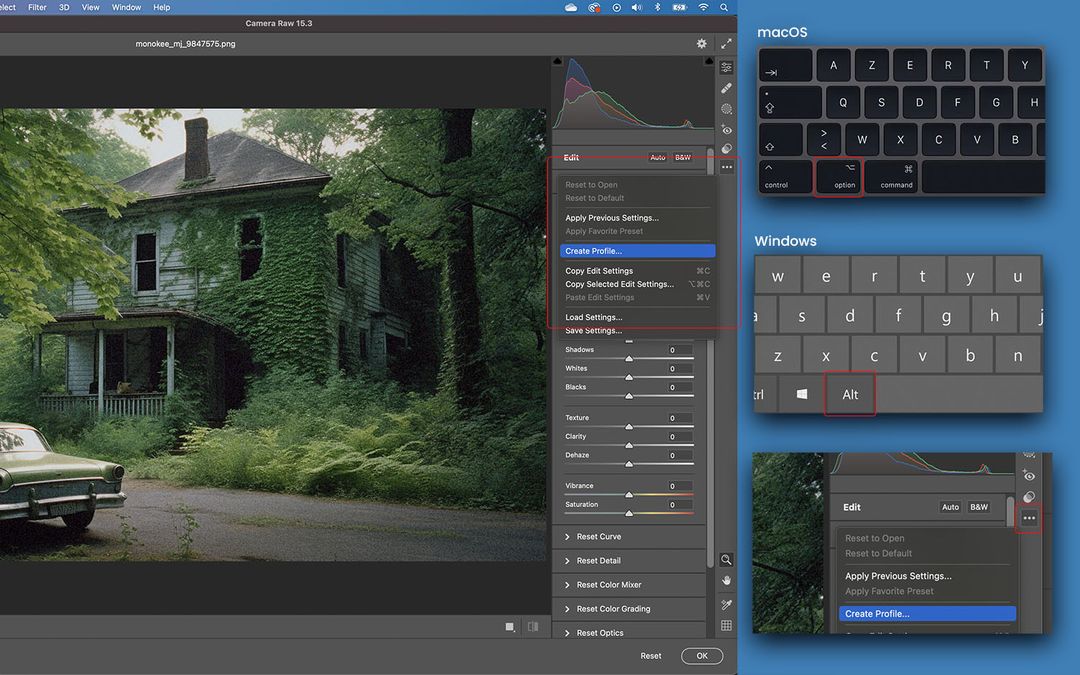Viewport: 1080px width, 675px height.
Task: Open the Filter menu
Action: pyautogui.click(x=37, y=7)
